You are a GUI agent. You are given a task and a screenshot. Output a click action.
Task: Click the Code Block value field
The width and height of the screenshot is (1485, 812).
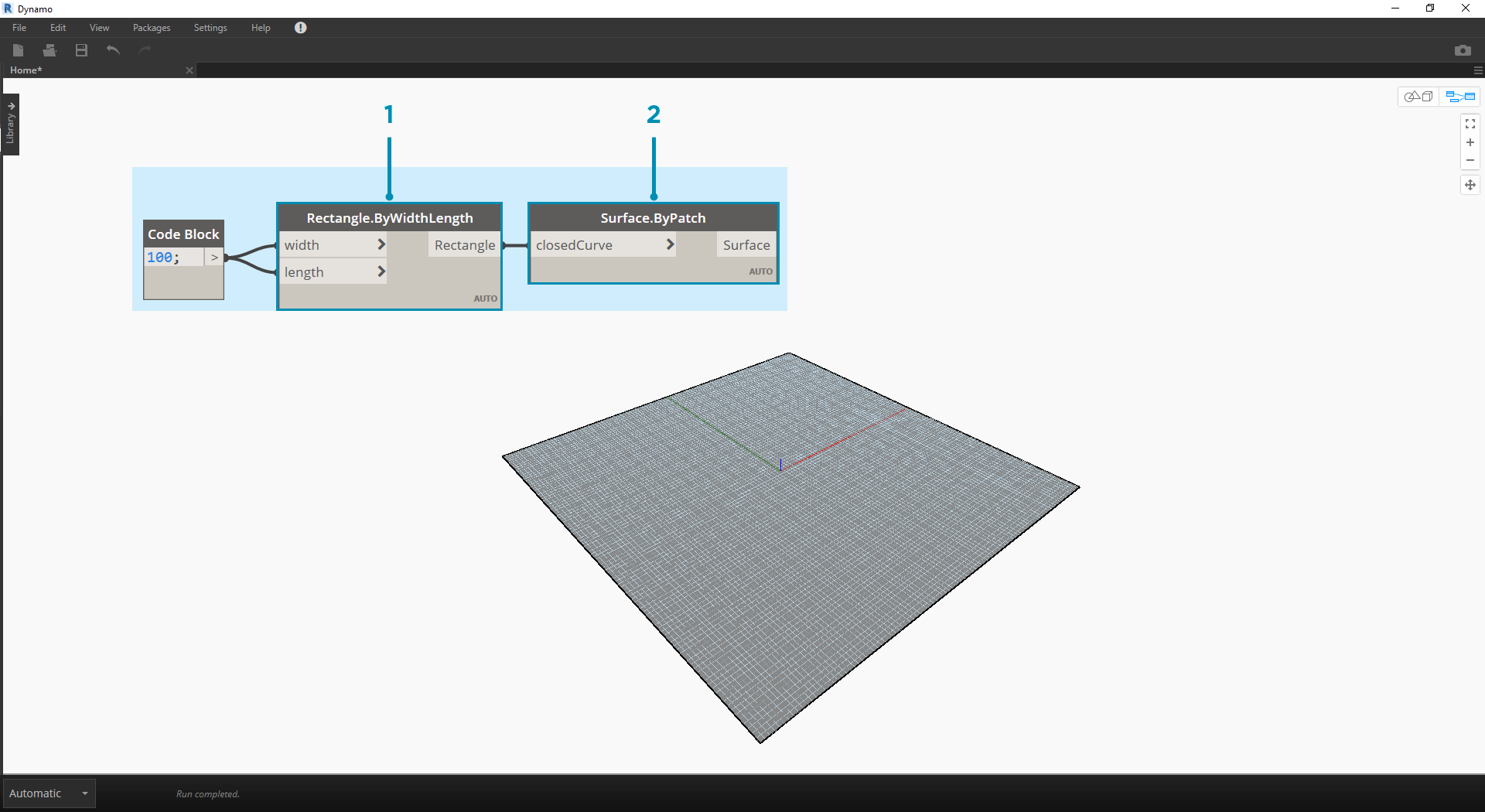173,258
